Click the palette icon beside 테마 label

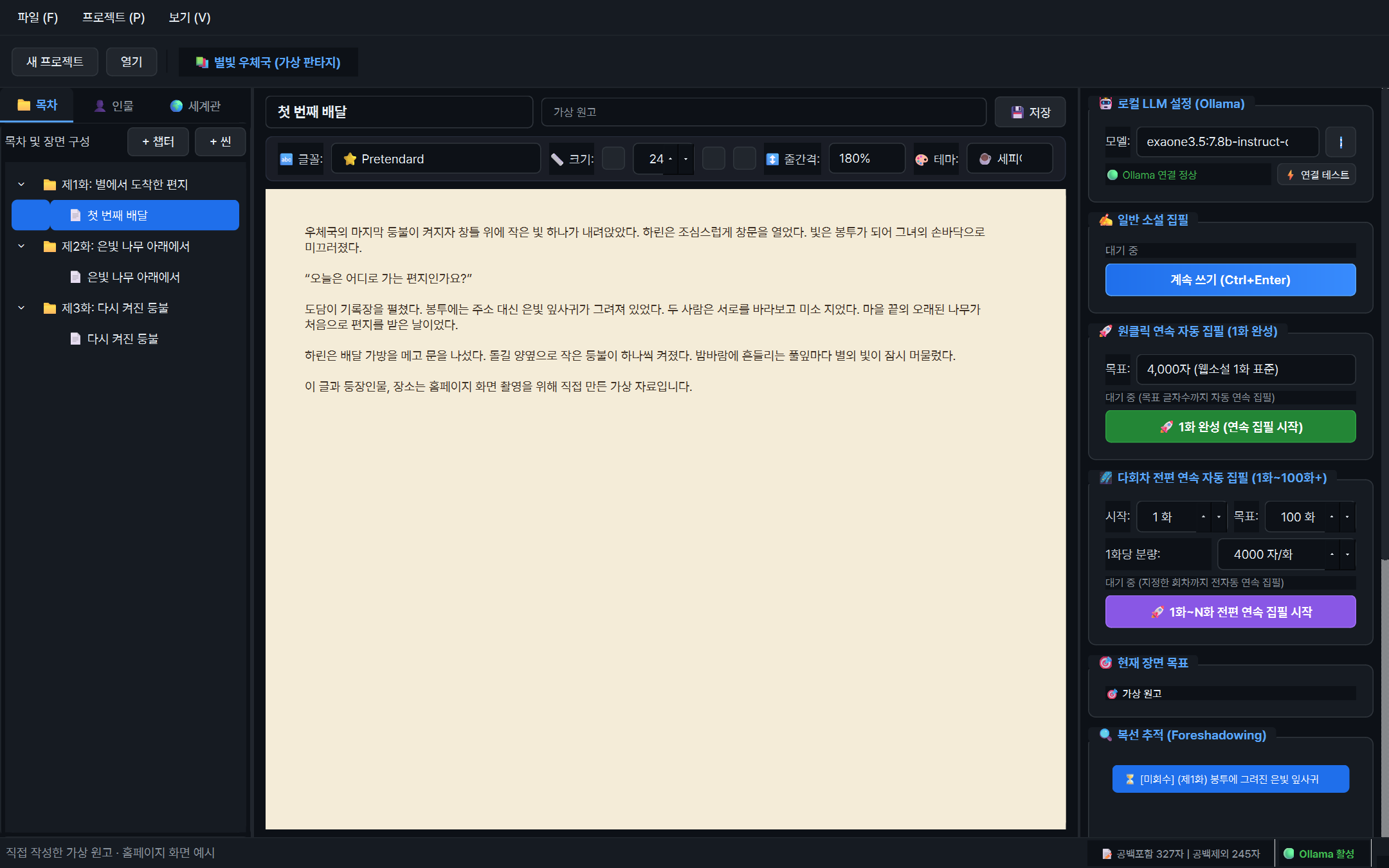[x=921, y=159]
